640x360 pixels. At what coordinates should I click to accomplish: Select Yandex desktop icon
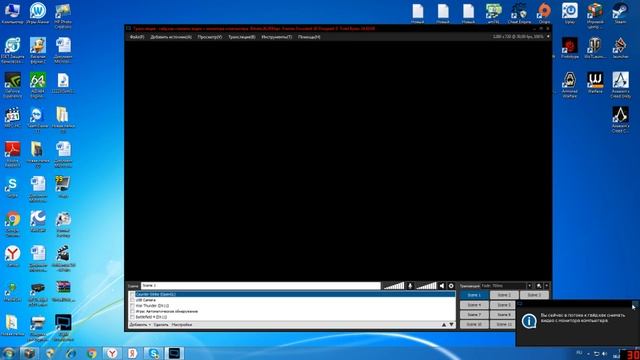coord(12,257)
